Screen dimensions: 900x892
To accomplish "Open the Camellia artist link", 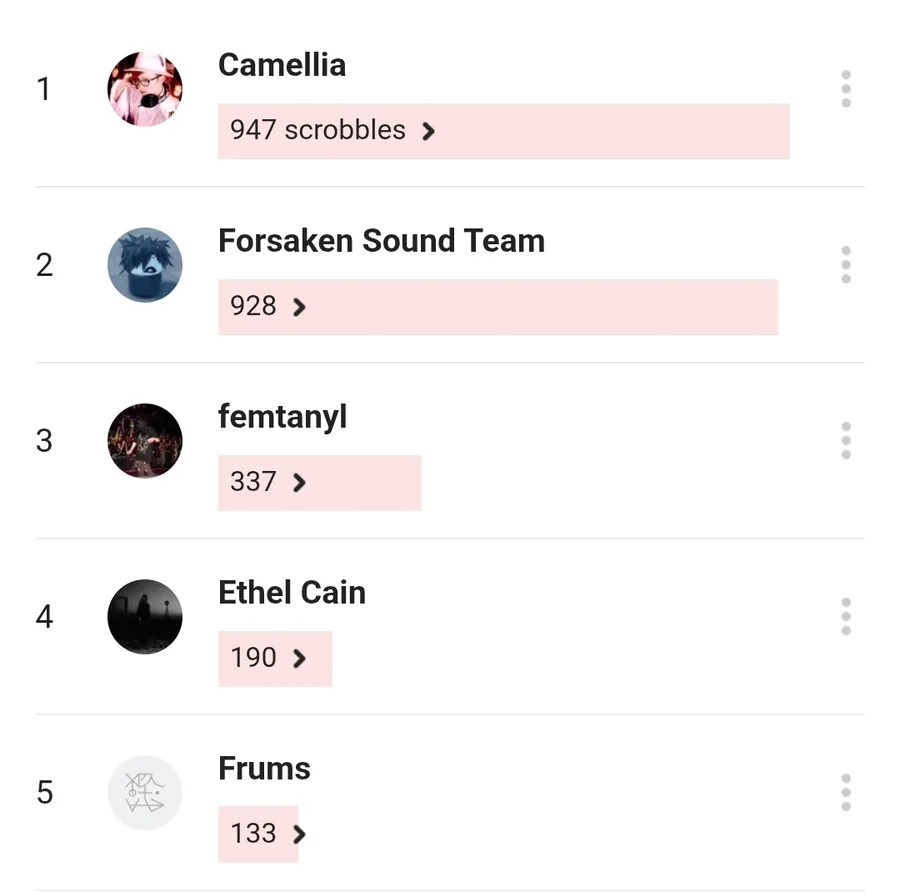I will pyautogui.click(x=282, y=65).
